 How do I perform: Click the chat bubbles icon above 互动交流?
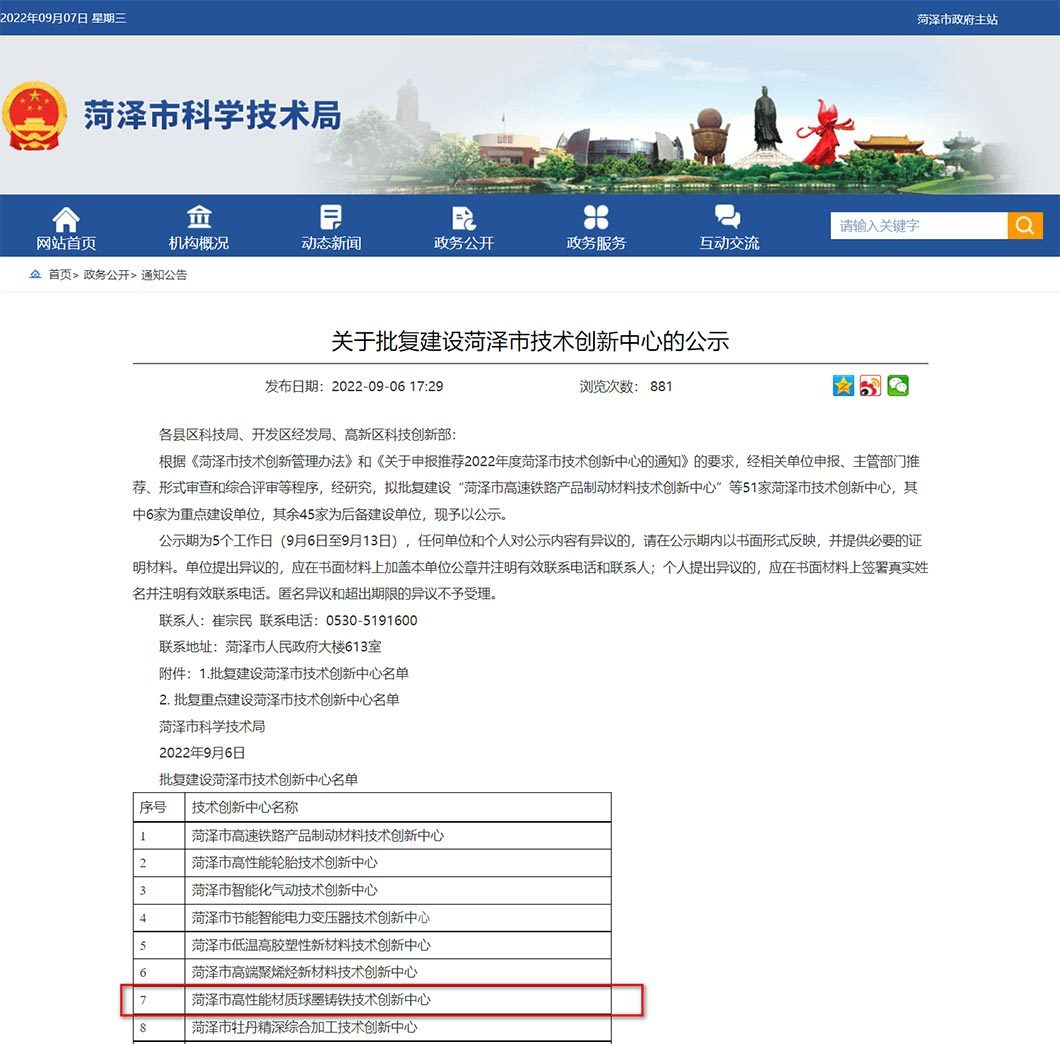tap(728, 216)
